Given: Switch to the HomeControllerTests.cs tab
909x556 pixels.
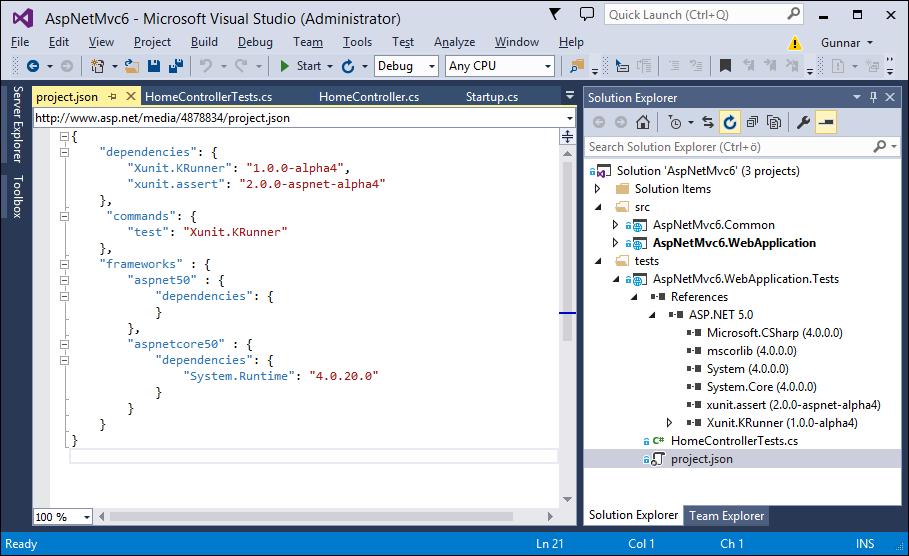Looking at the screenshot, I should click(x=209, y=97).
